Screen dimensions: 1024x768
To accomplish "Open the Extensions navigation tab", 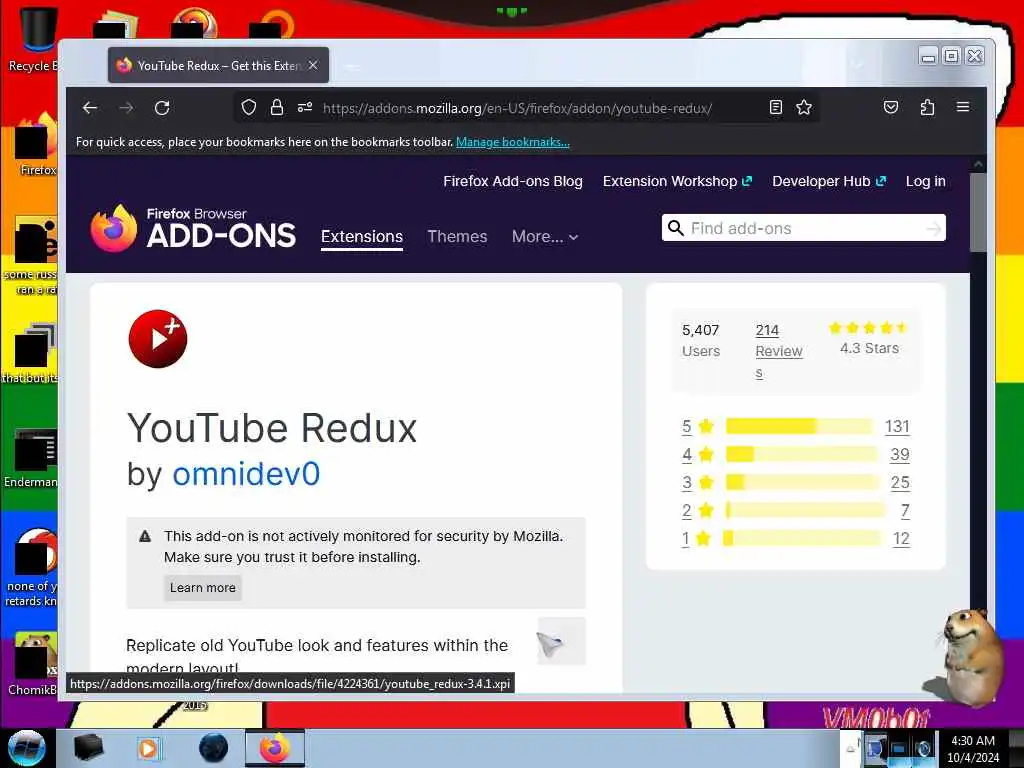I will (x=362, y=236).
